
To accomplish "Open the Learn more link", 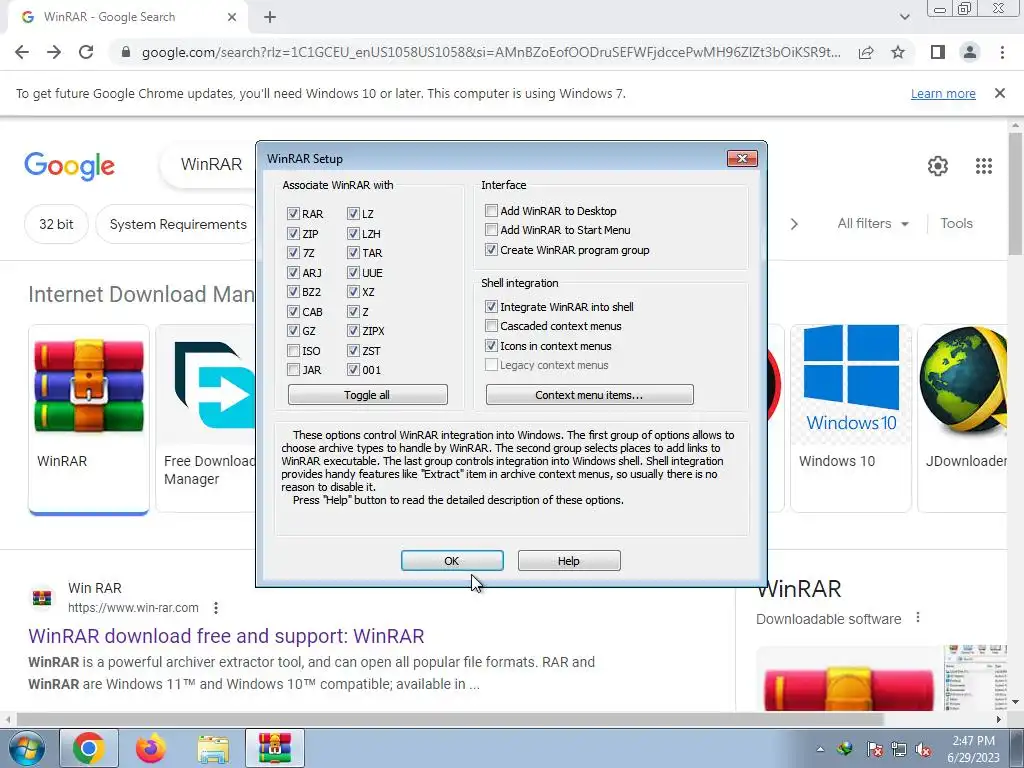I will (943, 93).
